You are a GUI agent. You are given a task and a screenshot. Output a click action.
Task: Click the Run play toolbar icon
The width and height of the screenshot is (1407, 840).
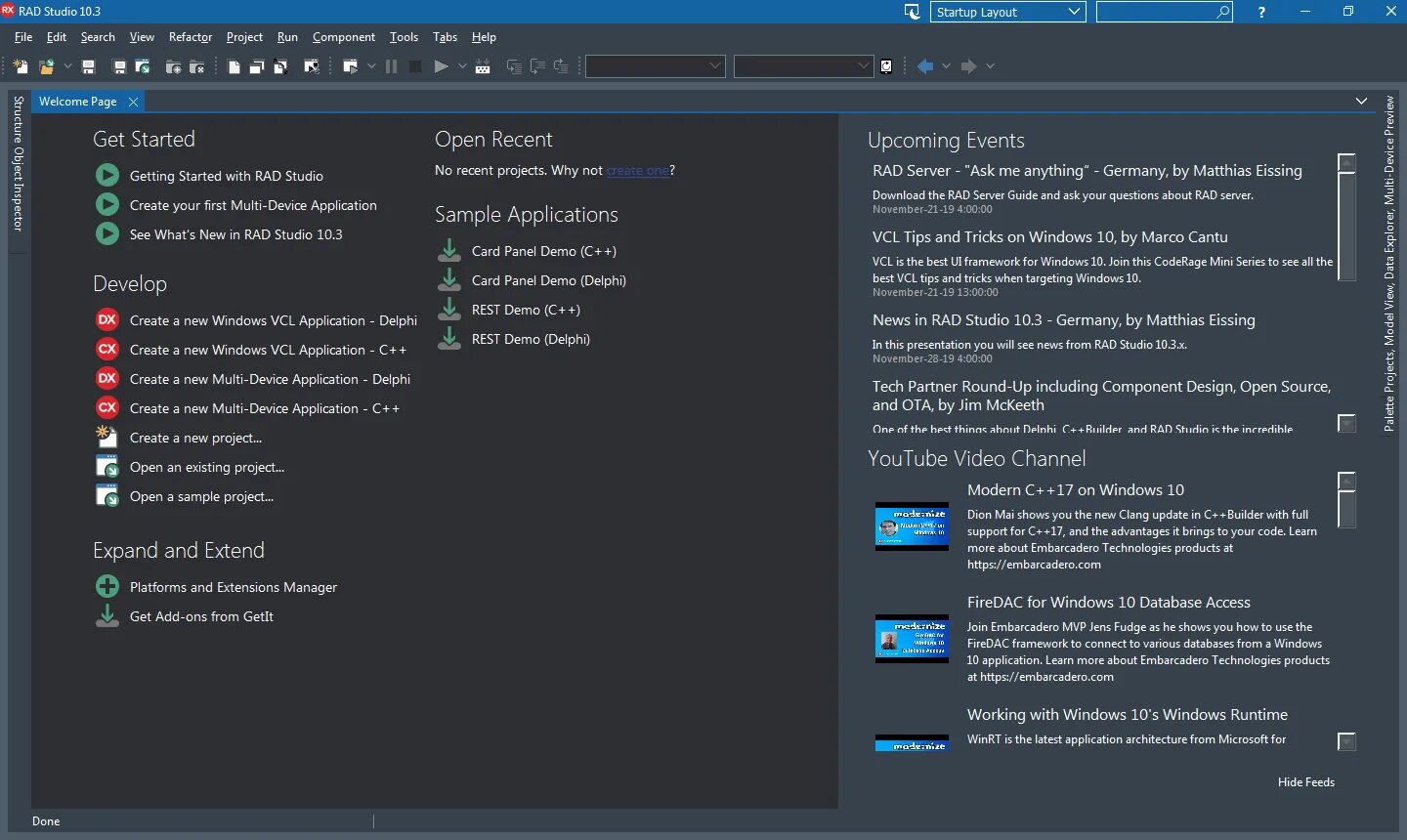coord(441,66)
